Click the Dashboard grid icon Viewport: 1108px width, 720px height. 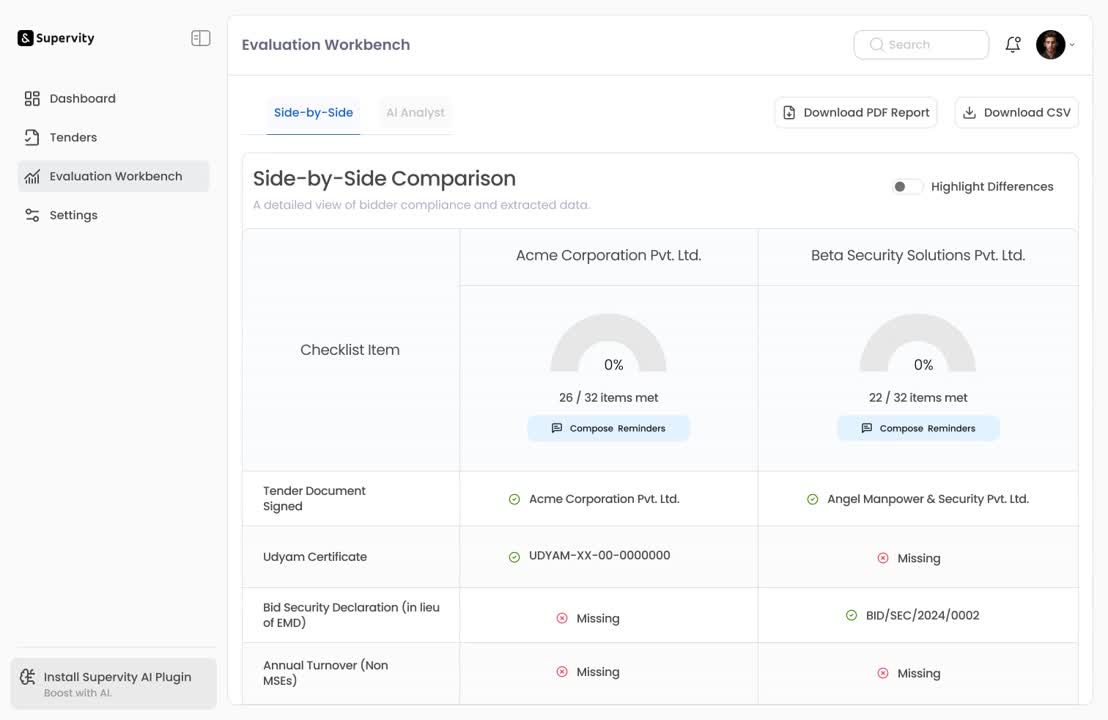coord(32,98)
